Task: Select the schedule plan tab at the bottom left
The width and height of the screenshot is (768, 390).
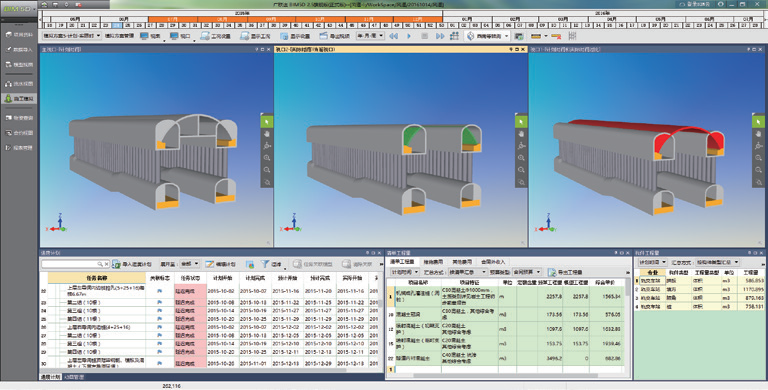Action: [50, 377]
